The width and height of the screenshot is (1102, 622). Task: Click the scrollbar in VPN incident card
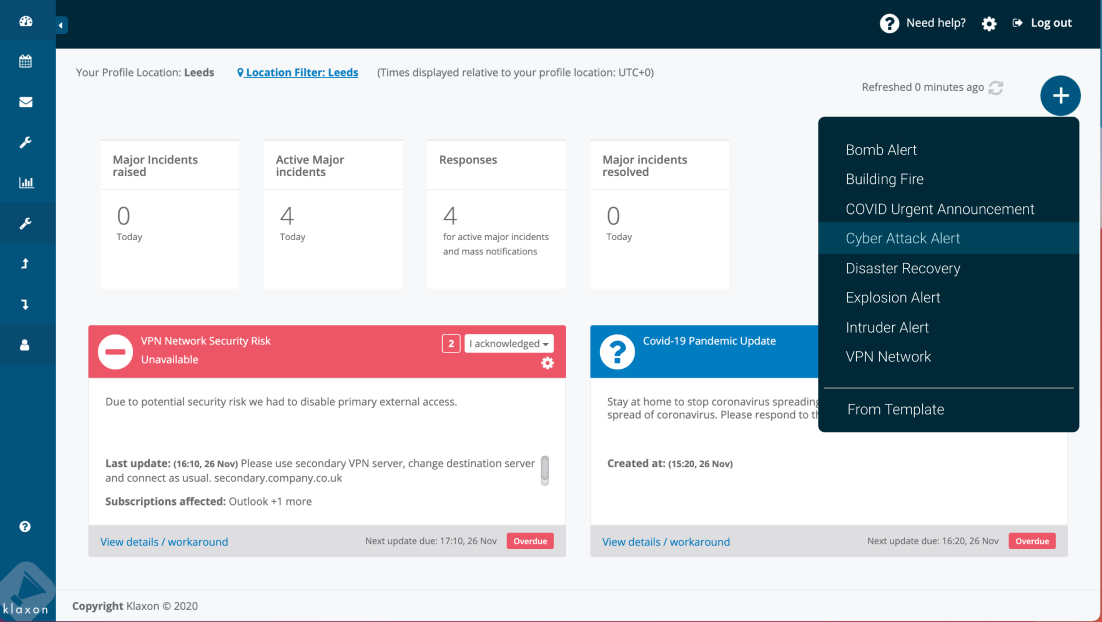545,470
